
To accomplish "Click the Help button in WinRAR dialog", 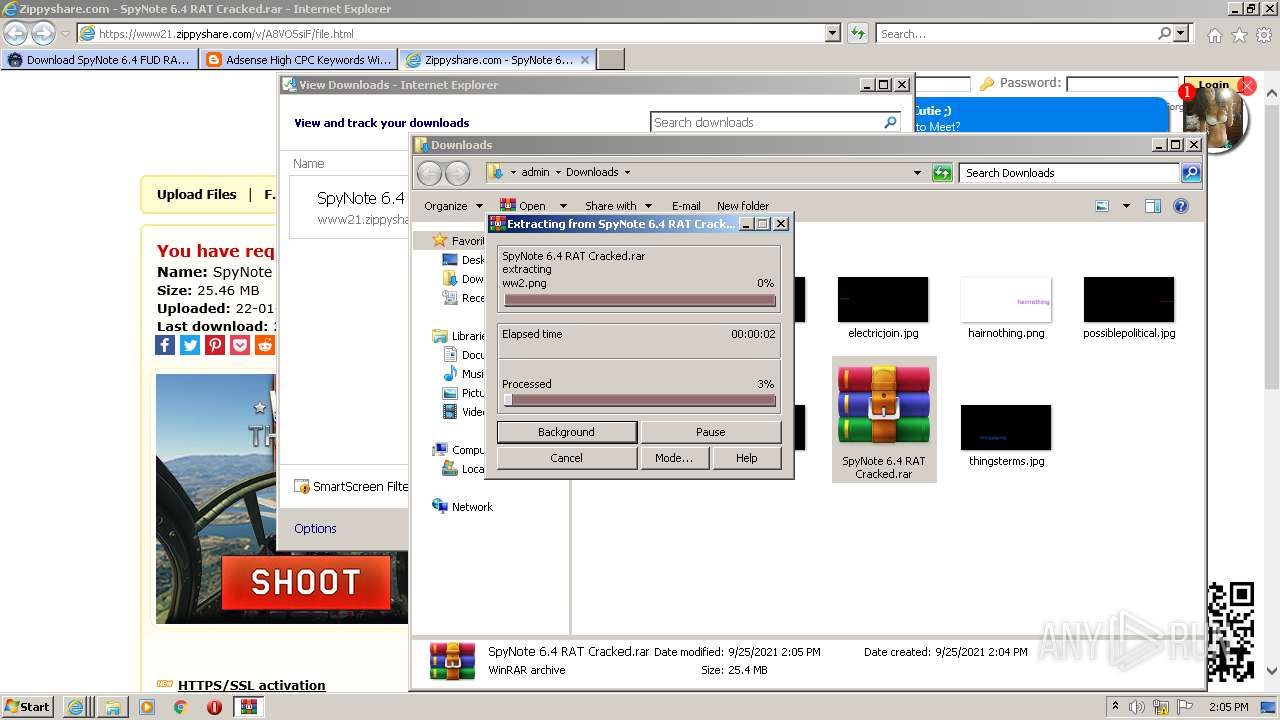I will coord(747,458).
